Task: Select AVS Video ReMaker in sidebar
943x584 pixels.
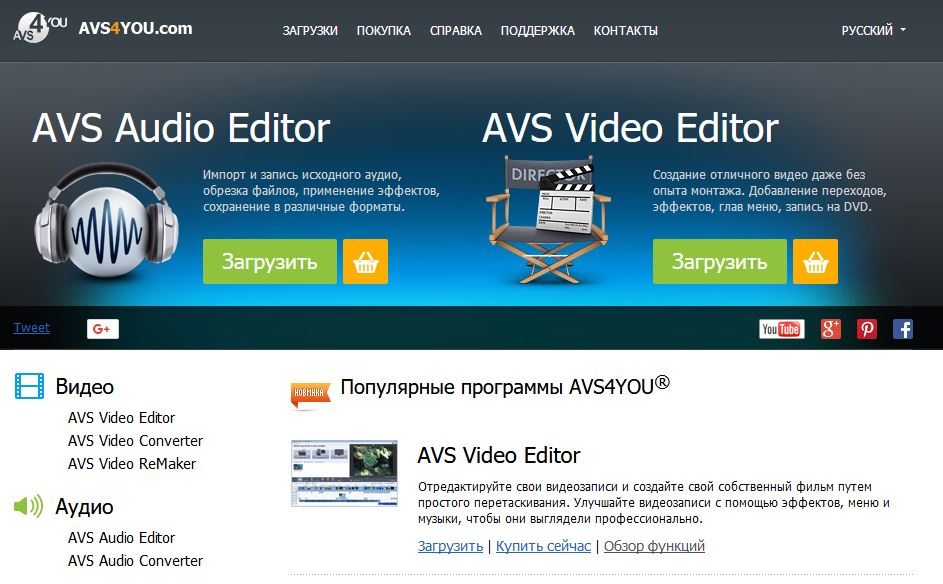Action: point(132,464)
